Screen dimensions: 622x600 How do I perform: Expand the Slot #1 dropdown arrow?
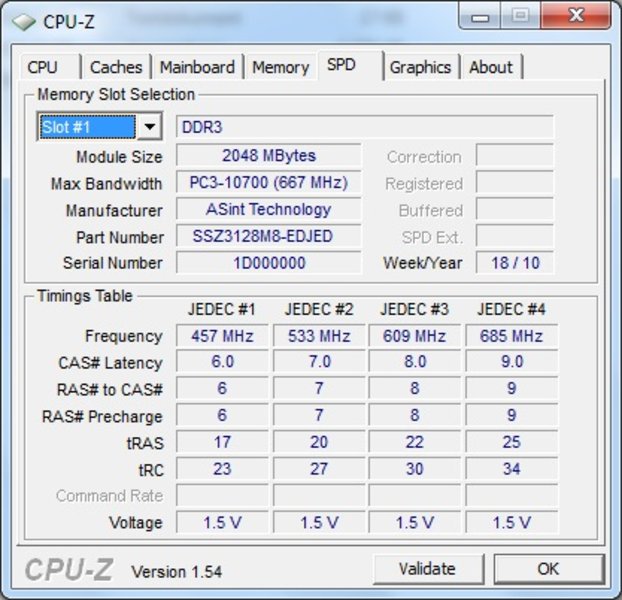click(x=149, y=127)
